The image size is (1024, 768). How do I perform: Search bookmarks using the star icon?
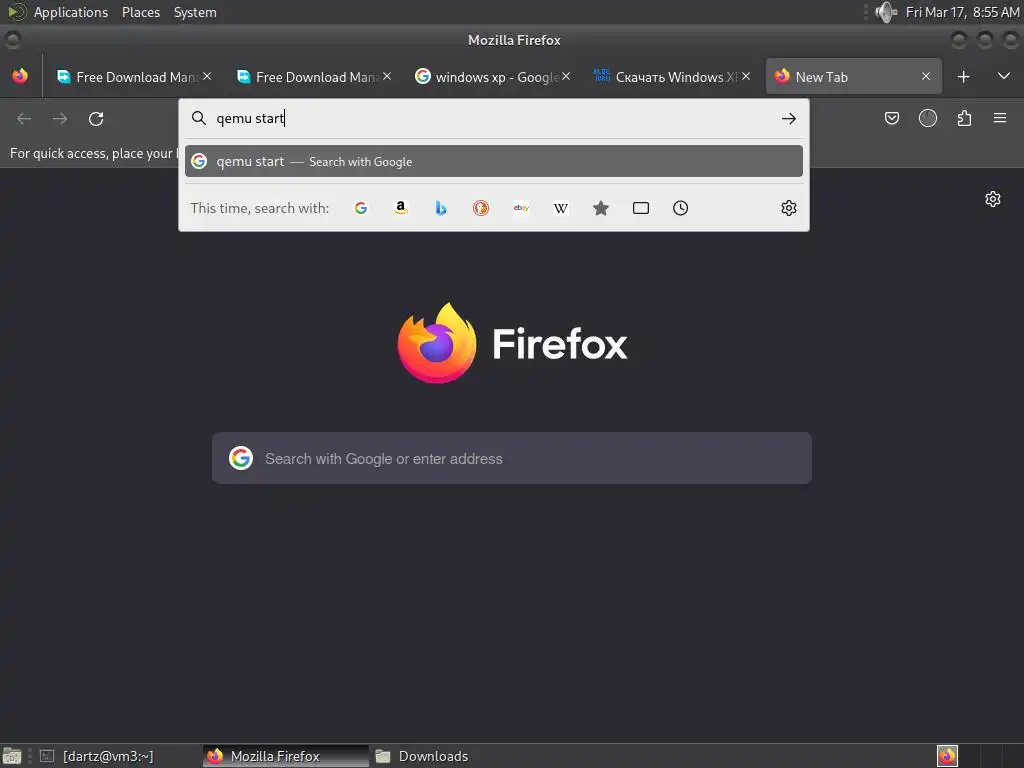[601, 208]
